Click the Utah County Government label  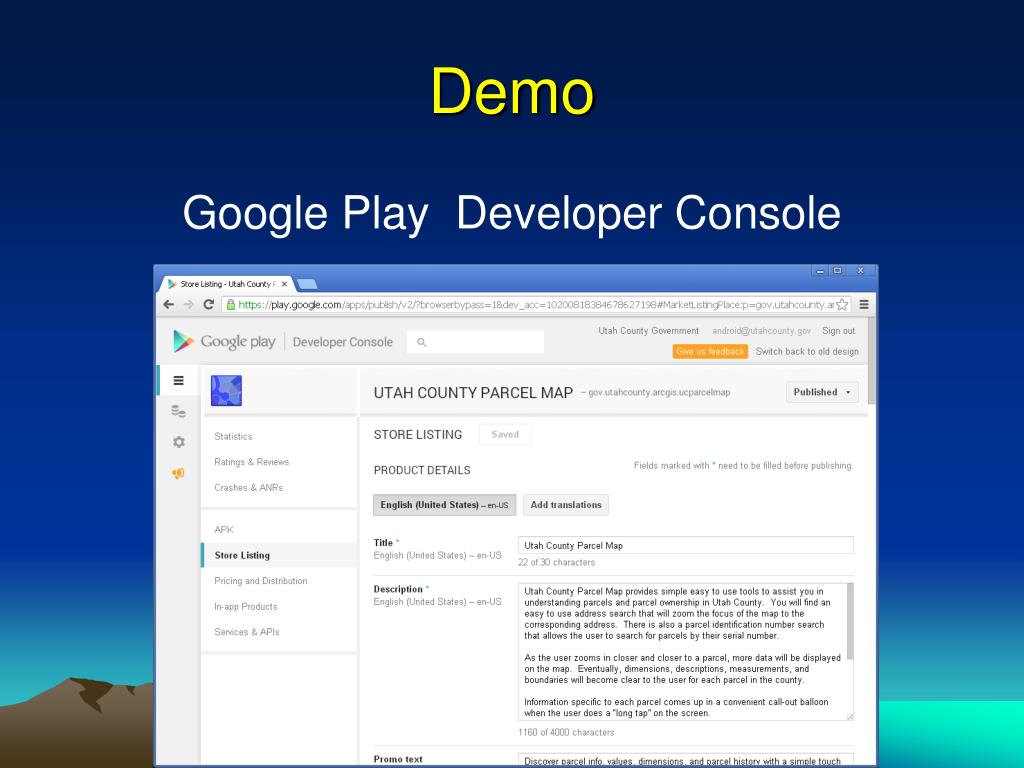648,331
